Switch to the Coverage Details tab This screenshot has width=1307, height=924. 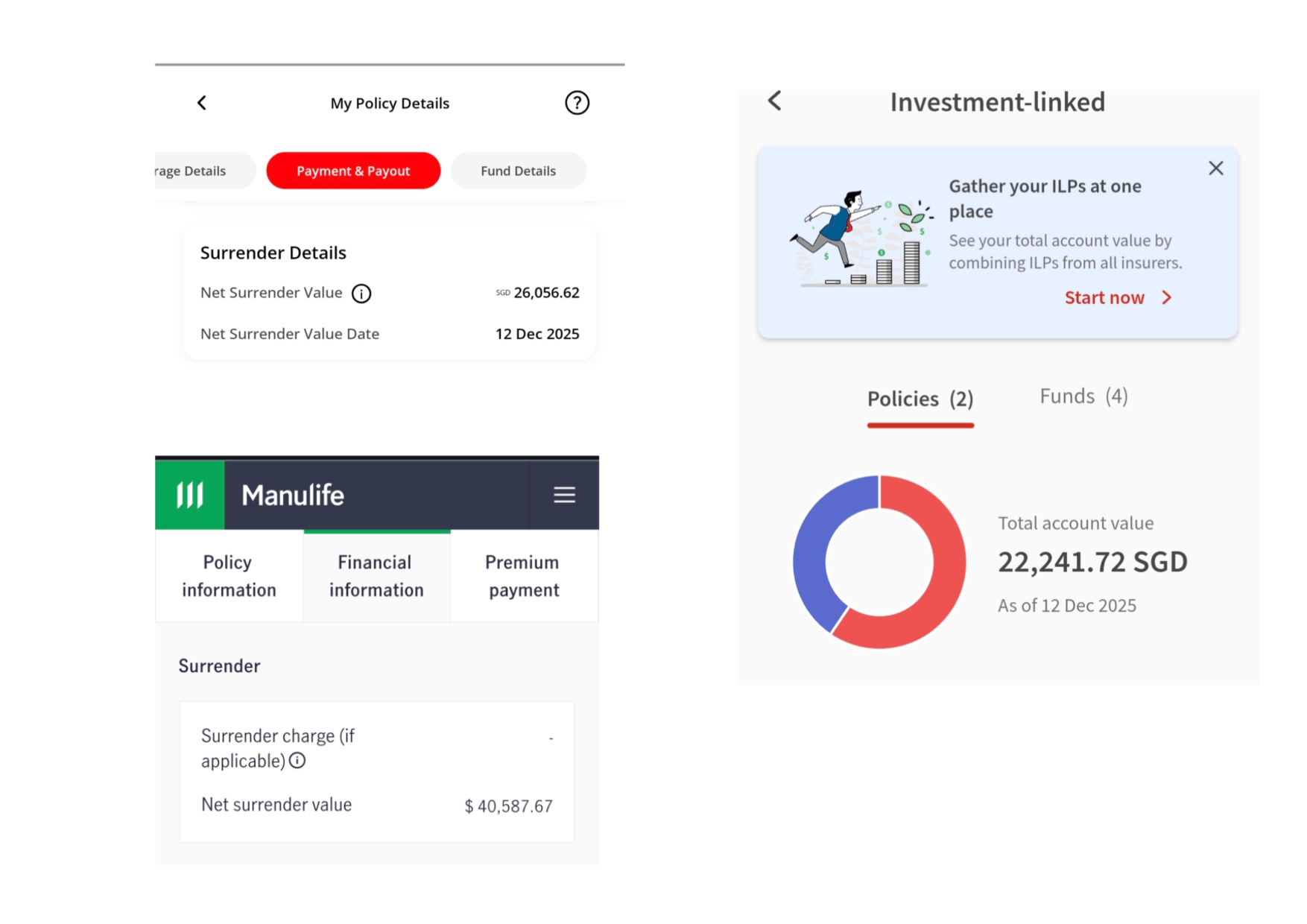point(195,171)
